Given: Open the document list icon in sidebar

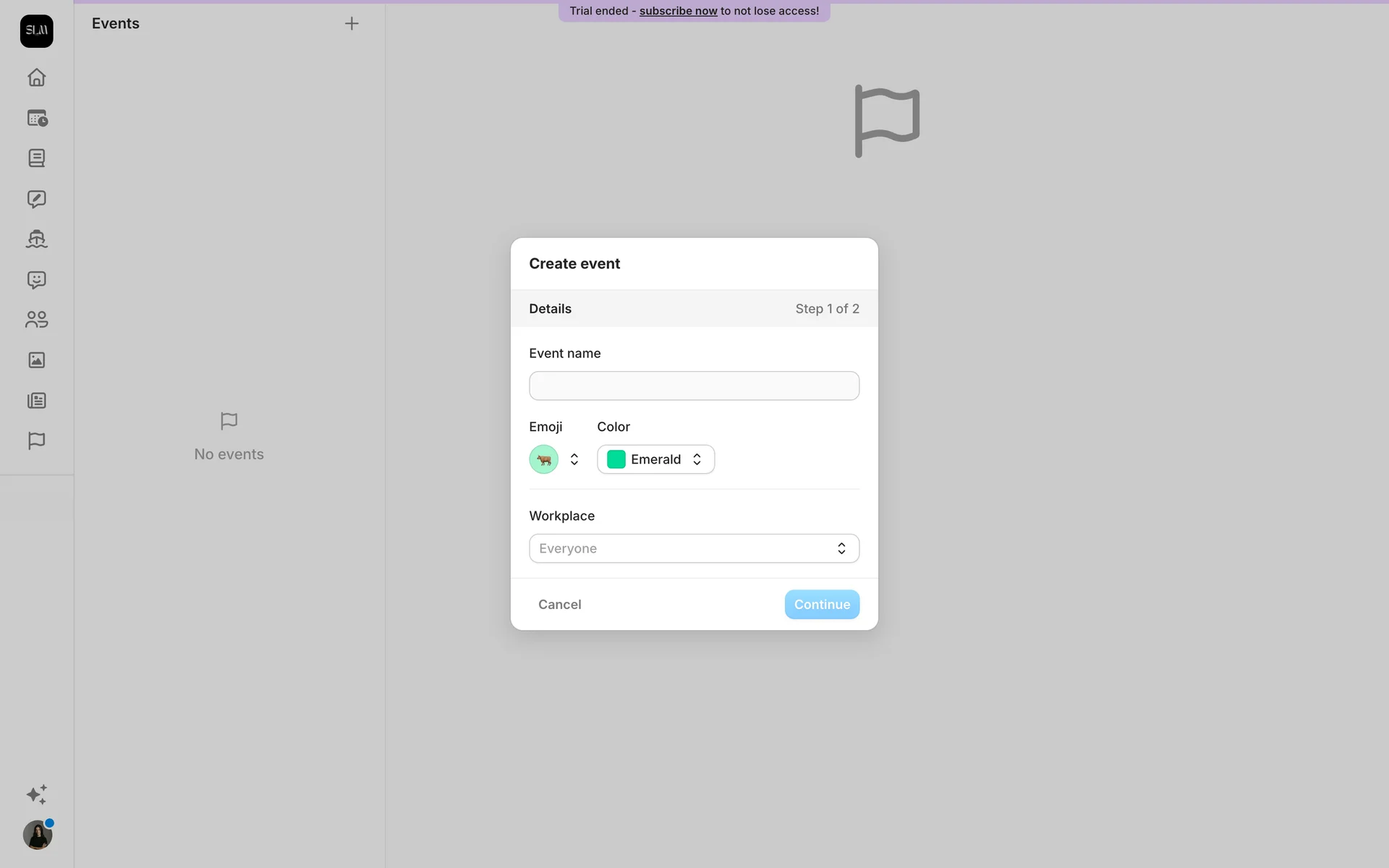Looking at the screenshot, I should pos(36,158).
